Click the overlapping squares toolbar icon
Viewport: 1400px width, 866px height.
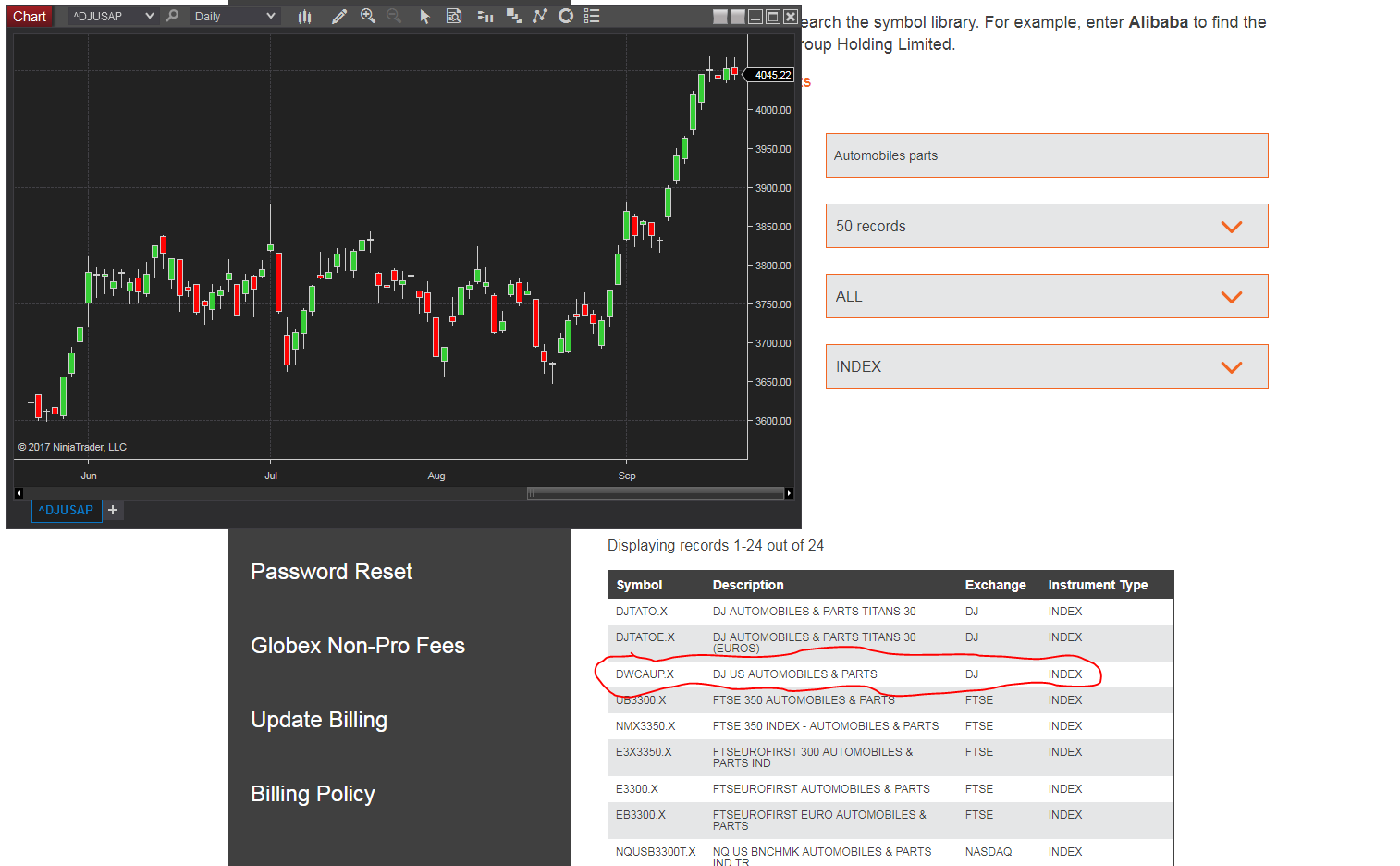513,16
